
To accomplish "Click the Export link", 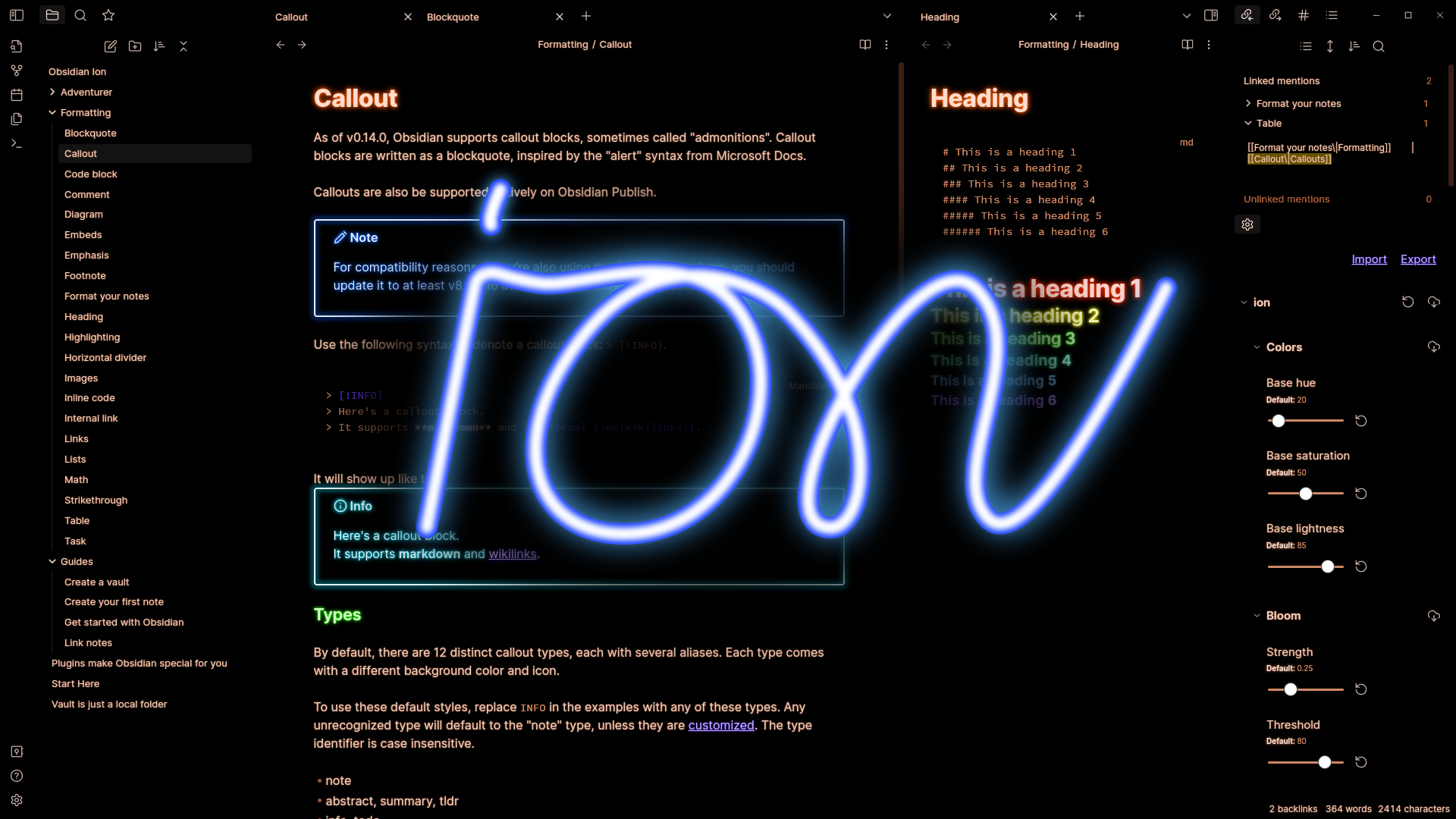I will tap(1418, 259).
